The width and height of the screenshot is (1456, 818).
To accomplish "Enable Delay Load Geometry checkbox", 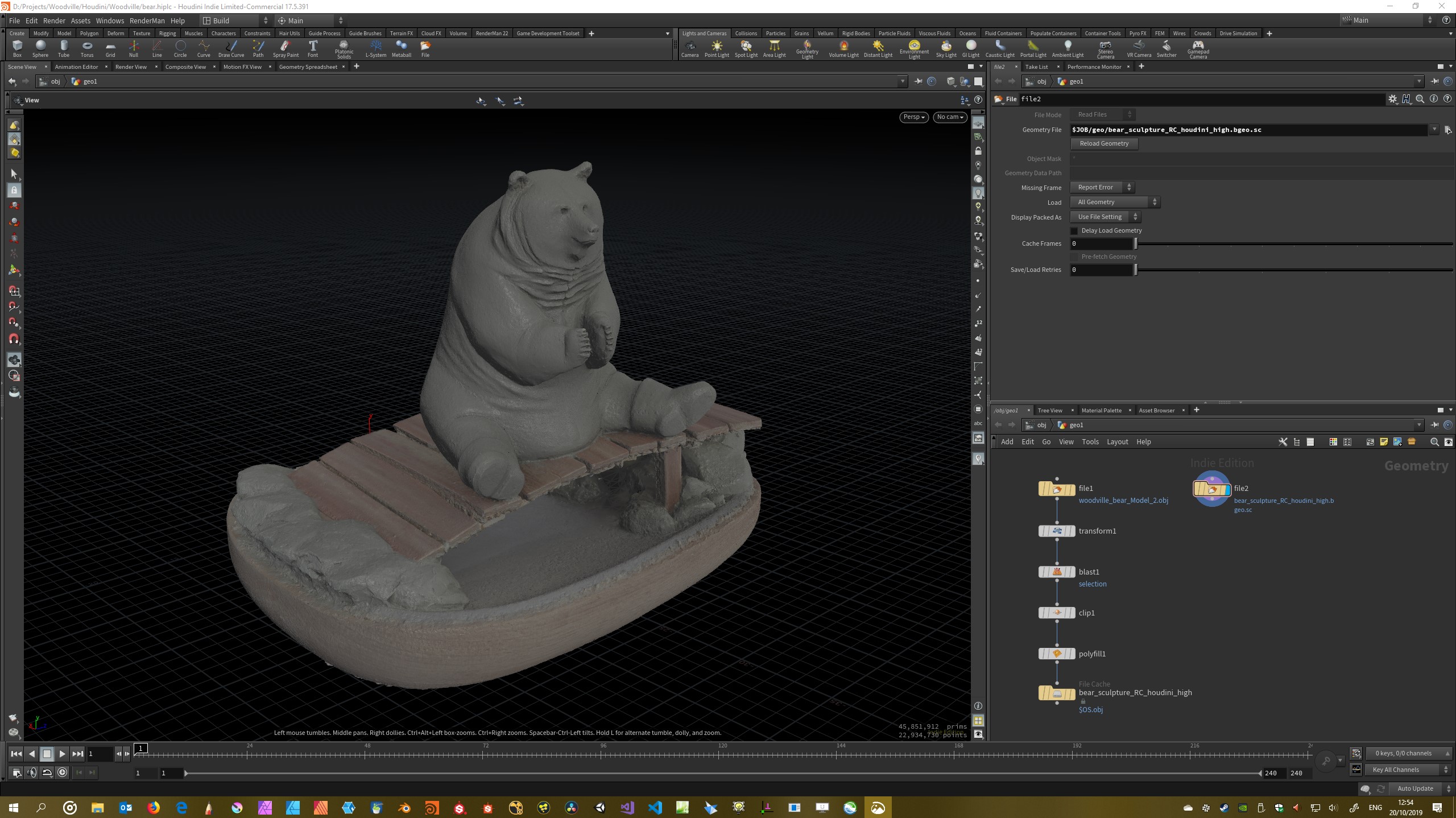I will (x=1074, y=231).
